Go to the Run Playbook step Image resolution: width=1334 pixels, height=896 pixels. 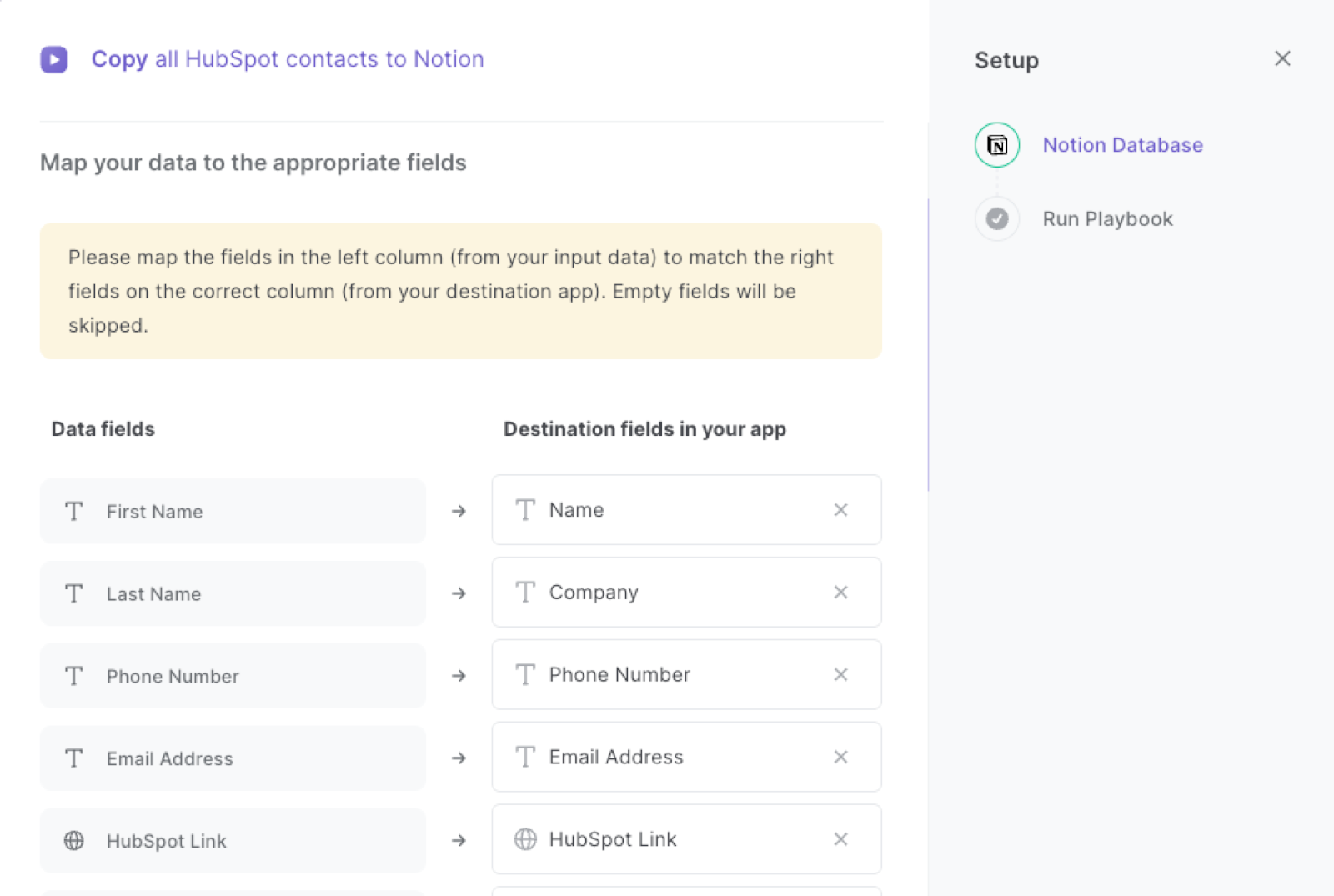(1107, 219)
